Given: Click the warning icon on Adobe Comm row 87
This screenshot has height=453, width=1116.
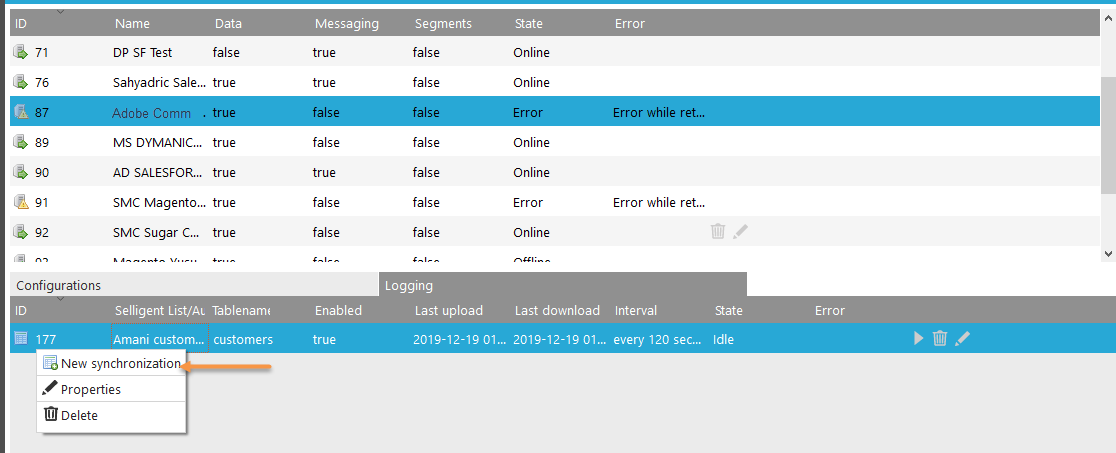Looking at the screenshot, I should click(20, 112).
